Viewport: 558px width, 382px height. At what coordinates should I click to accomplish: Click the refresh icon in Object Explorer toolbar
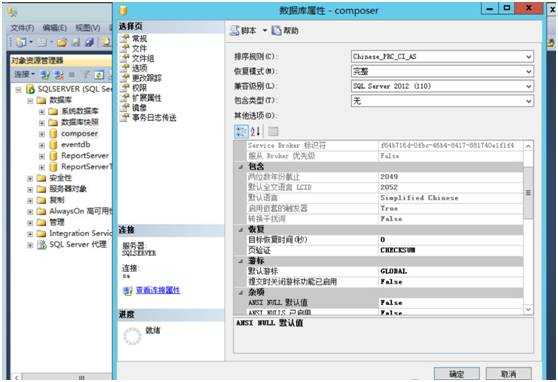(99, 75)
